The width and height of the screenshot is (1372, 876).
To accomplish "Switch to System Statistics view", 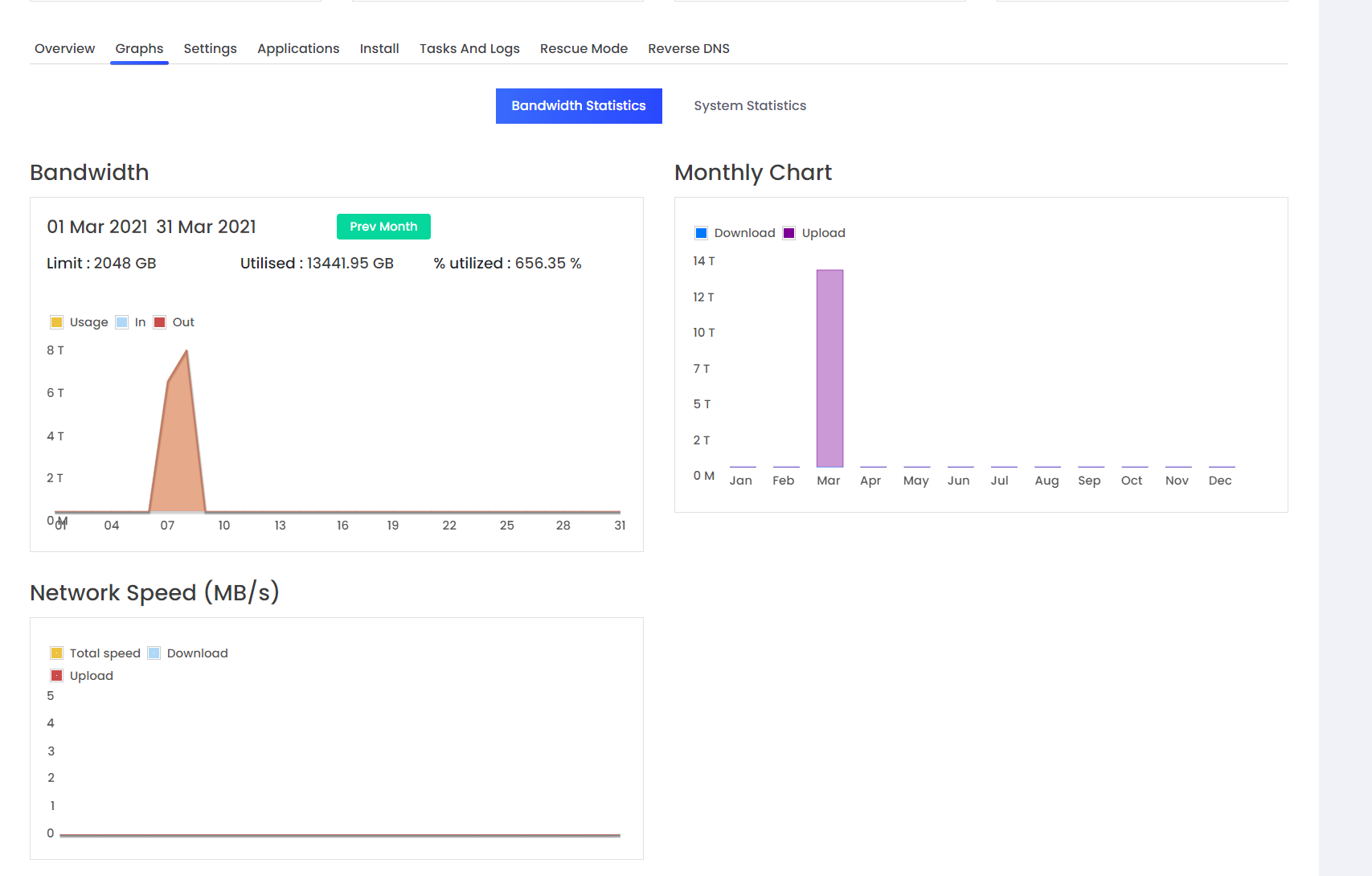I will (x=749, y=106).
